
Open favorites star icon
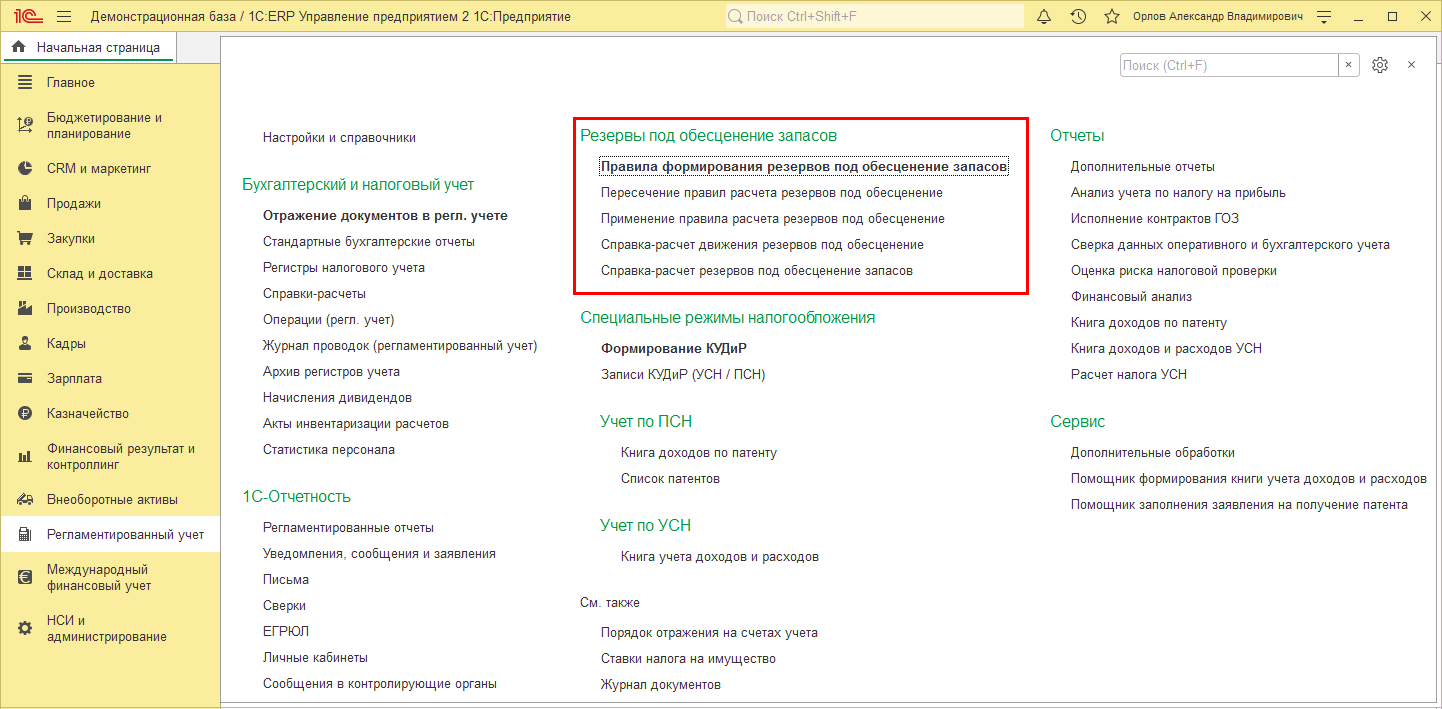tap(1111, 17)
